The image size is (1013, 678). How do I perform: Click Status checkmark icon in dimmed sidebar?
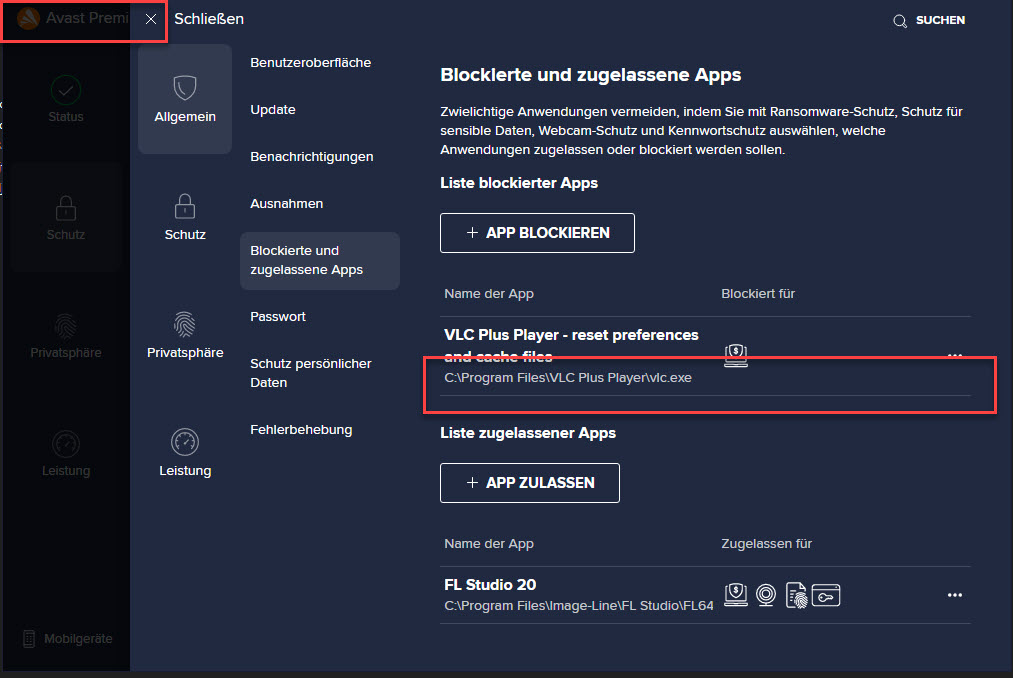(x=66, y=90)
